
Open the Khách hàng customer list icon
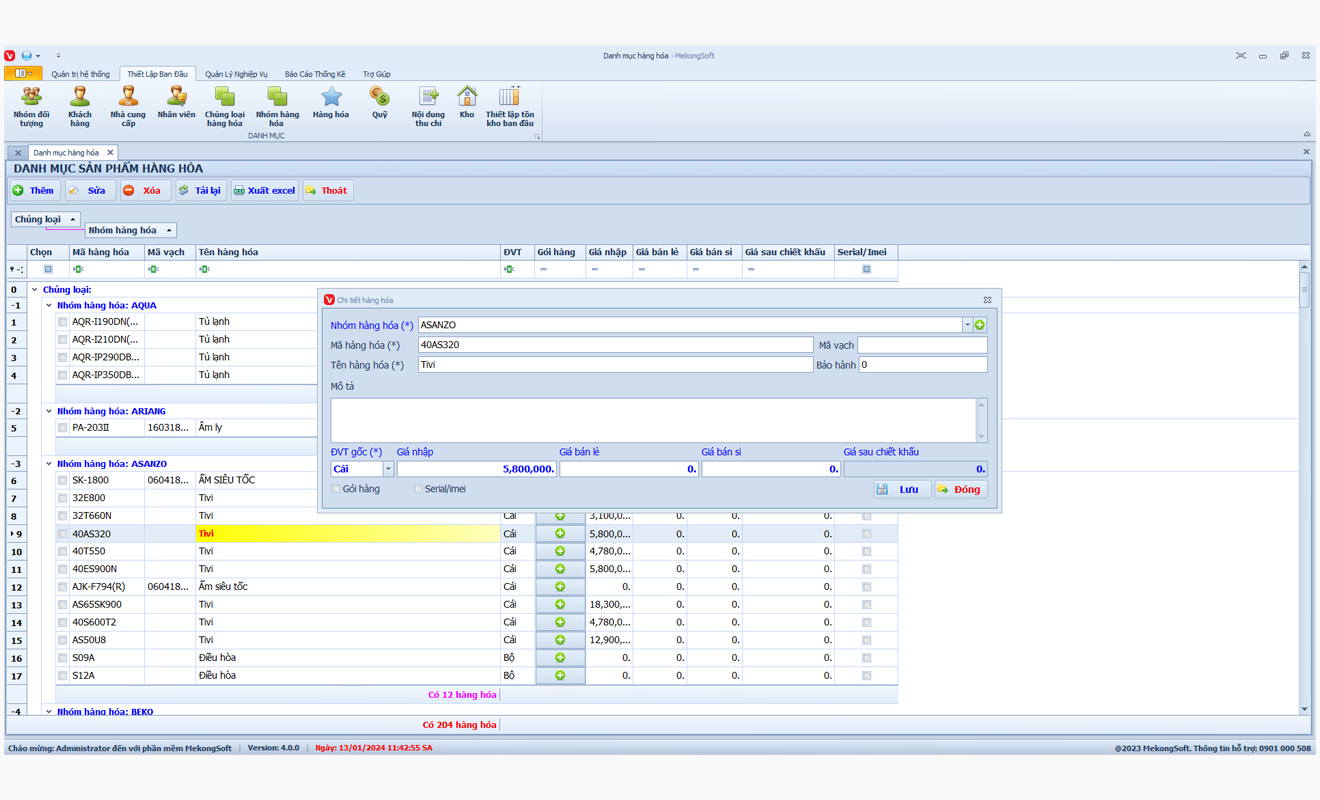click(79, 105)
